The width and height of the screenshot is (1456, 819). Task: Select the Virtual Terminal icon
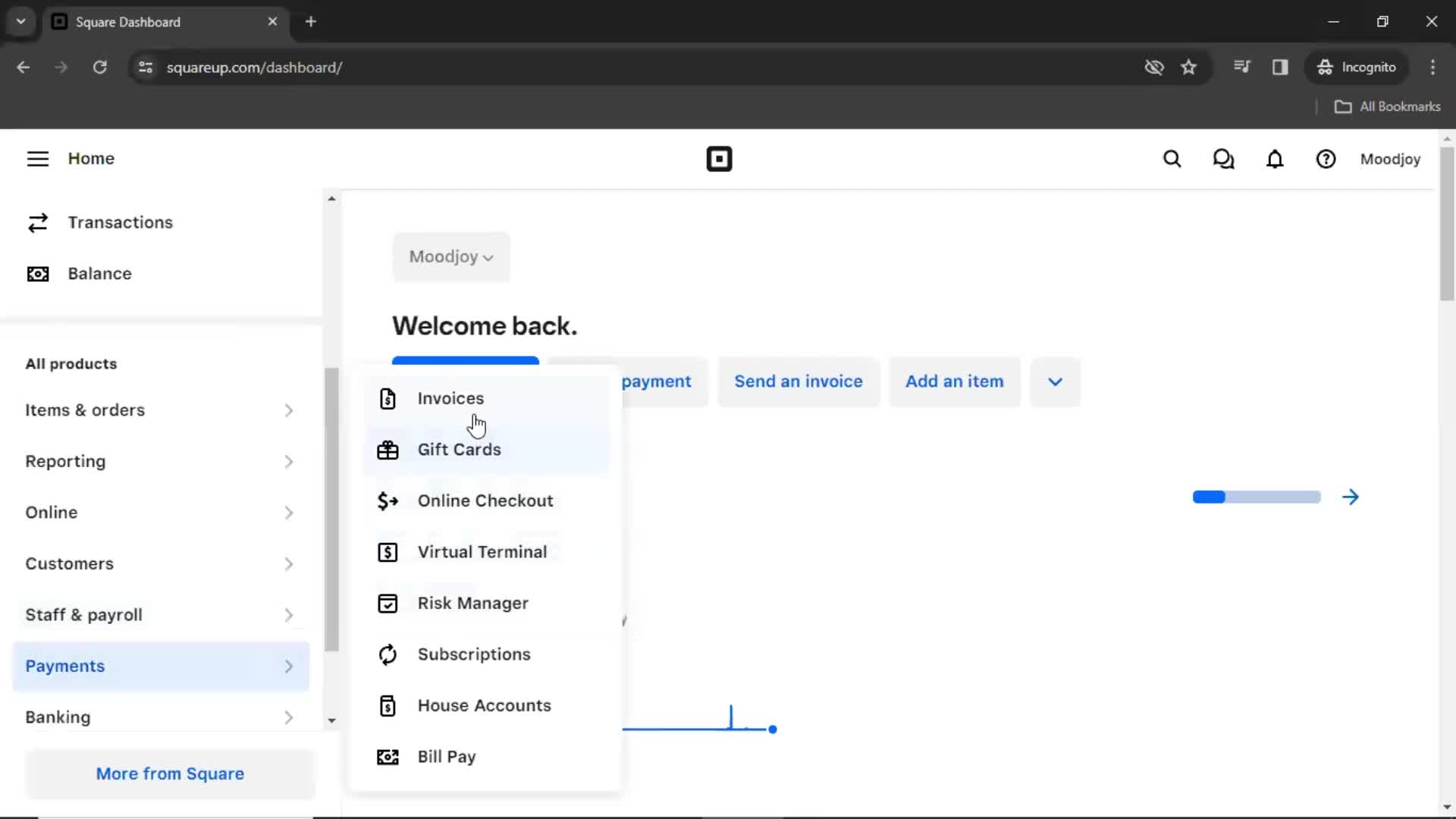(x=388, y=552)
